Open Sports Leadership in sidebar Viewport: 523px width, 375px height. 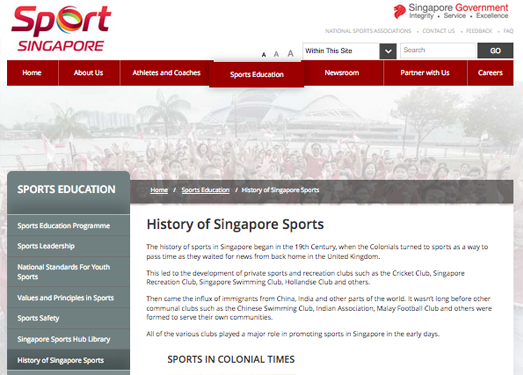(x=68, y=246)
